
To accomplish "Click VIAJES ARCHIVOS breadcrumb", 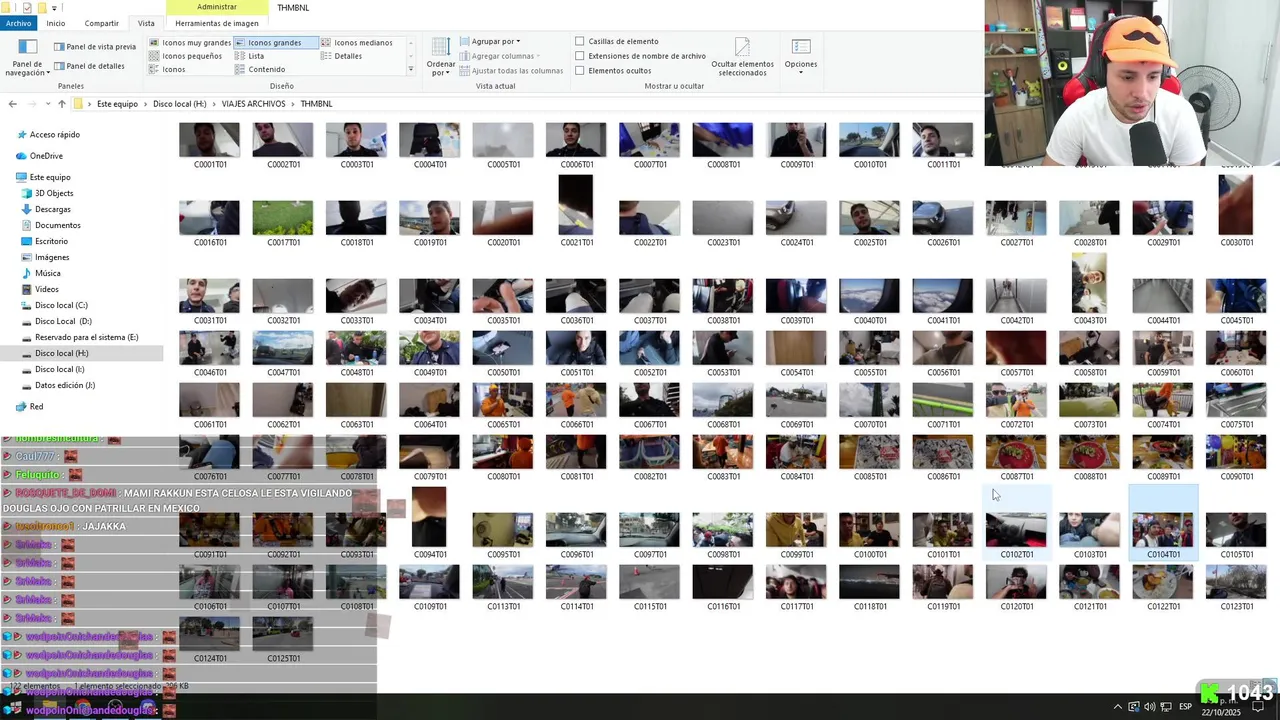I will pyautogui.click(x=253, y=104).
